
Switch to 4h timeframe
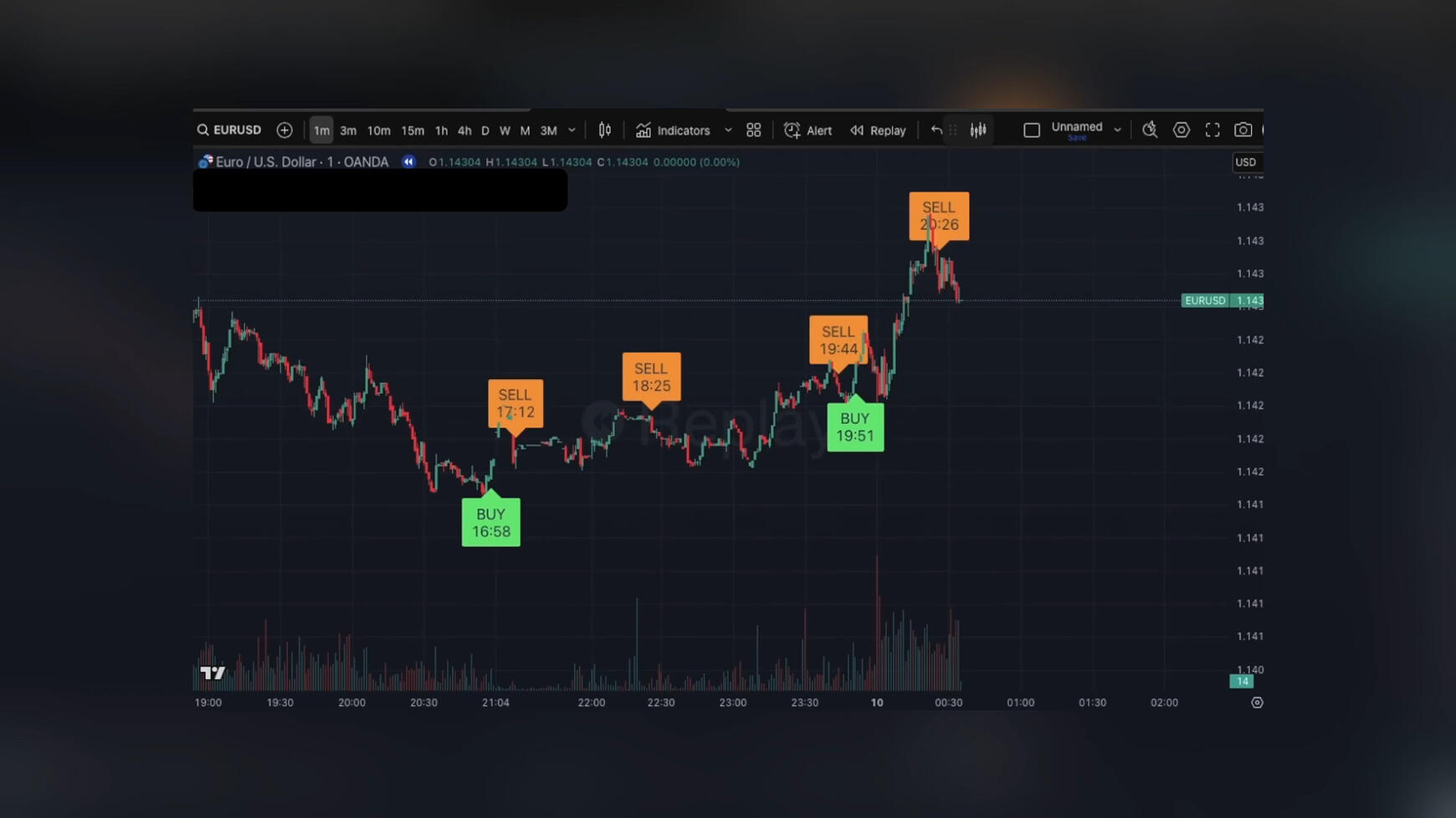coord(464,130)
